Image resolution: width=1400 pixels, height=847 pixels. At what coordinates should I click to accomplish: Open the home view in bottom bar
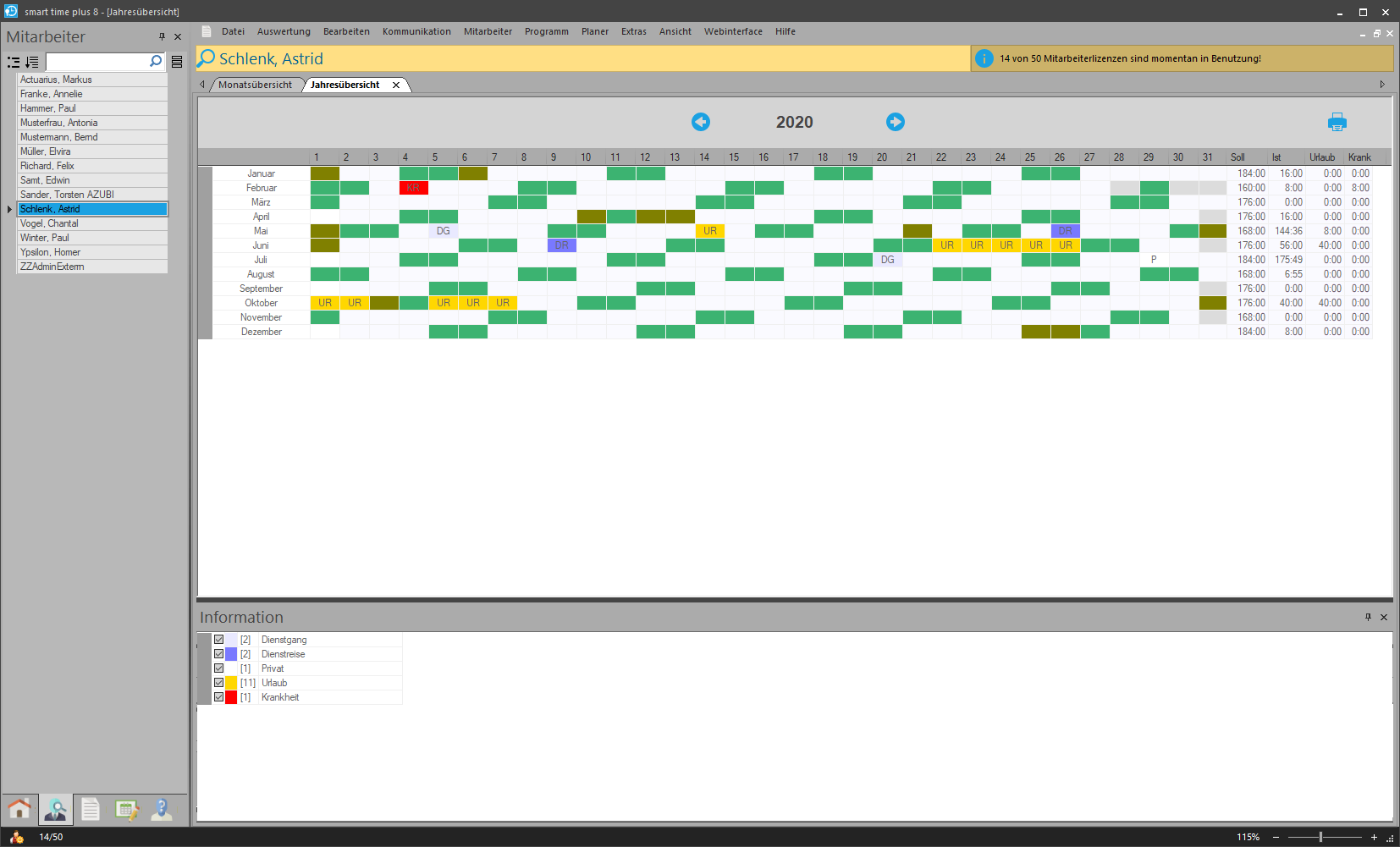[19, 810]
